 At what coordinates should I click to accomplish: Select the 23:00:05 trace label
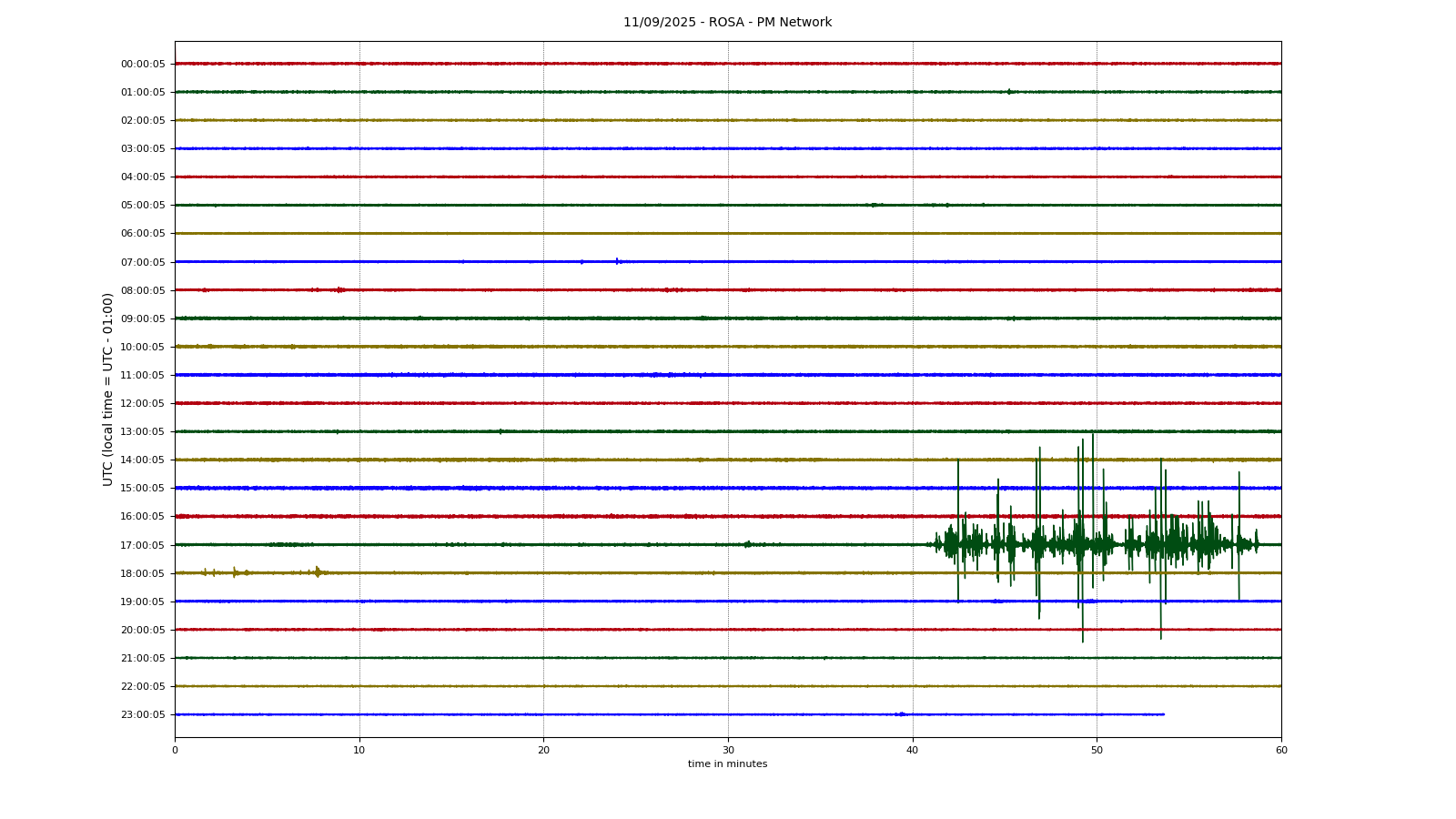143,714
